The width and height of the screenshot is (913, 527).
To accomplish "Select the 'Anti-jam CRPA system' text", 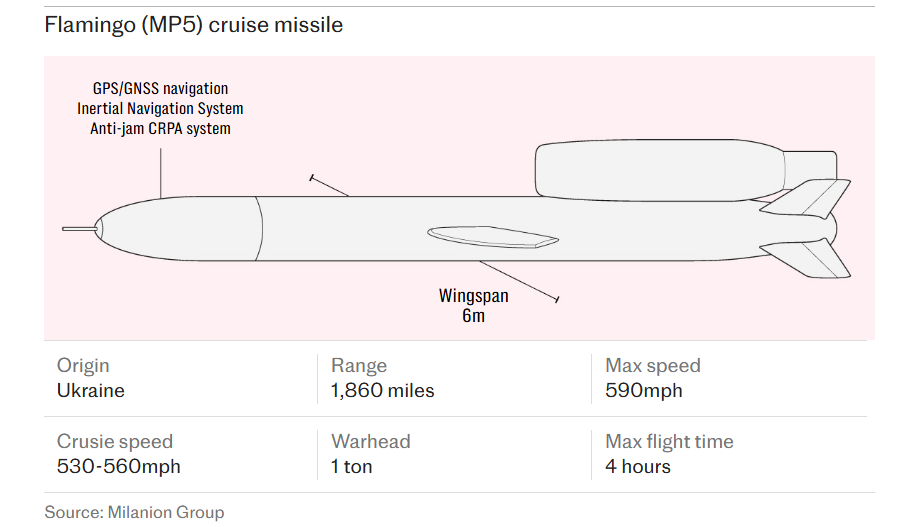I will pos(160,128).
